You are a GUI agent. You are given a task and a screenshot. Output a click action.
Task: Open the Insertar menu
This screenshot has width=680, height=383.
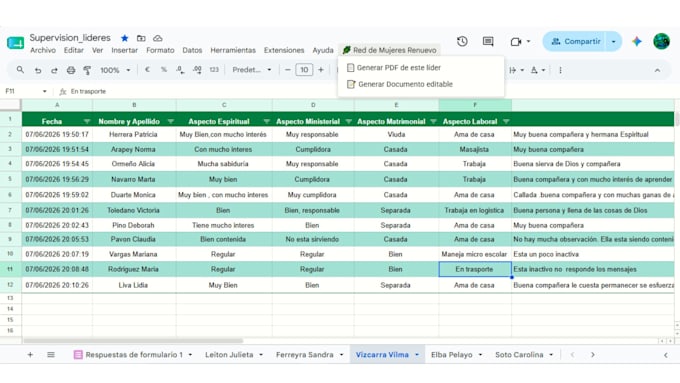coord(124,50)
